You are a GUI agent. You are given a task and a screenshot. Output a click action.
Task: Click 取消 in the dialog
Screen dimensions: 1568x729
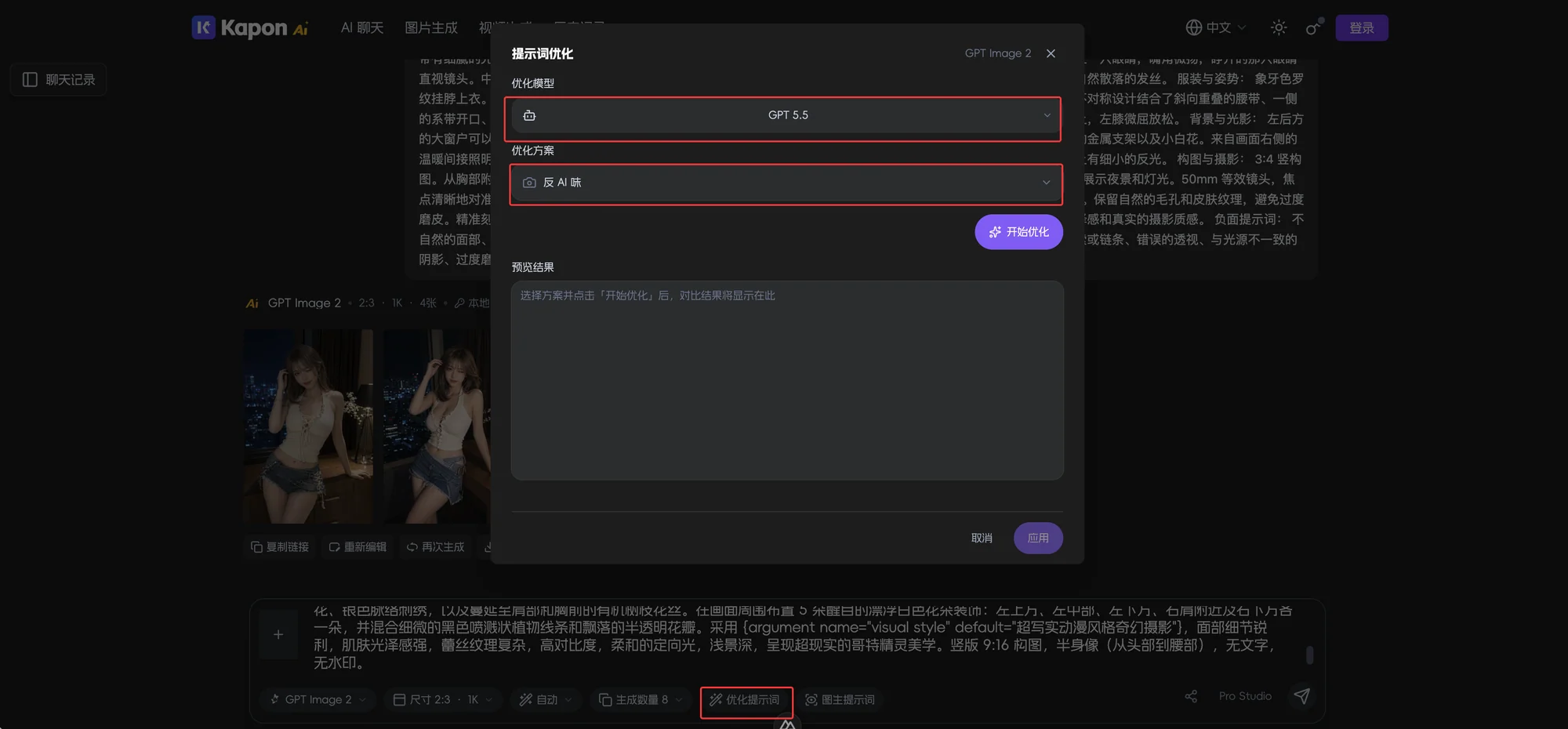pos(982,538)
